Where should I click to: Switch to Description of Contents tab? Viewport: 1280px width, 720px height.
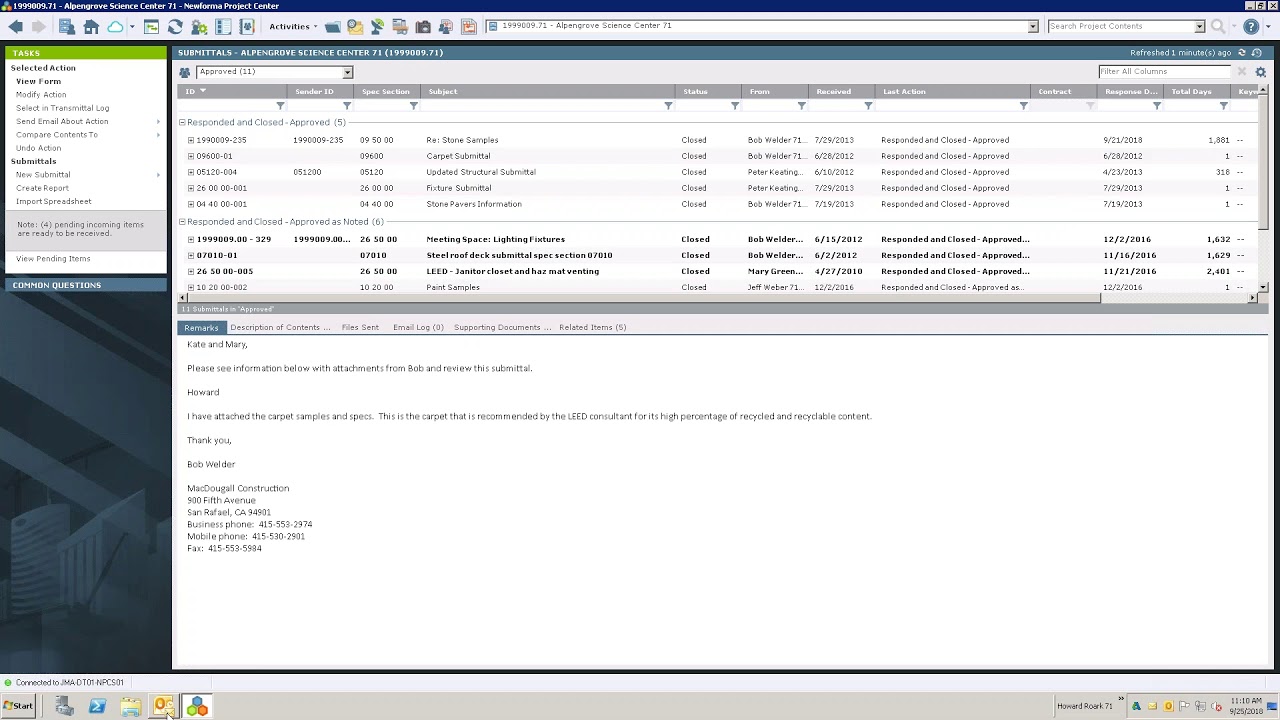pos(280,328)
